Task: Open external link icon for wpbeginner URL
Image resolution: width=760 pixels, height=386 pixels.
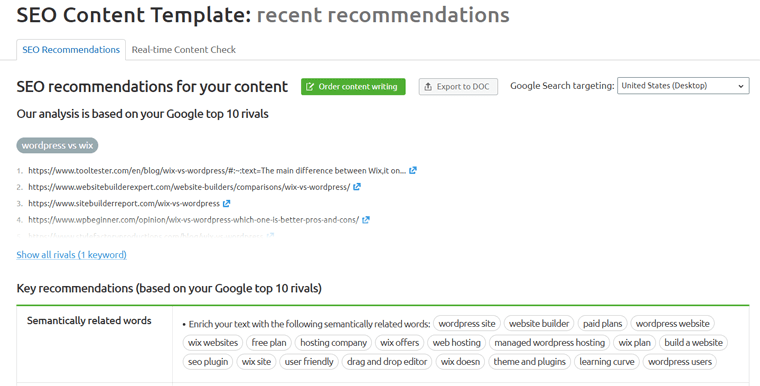Action: [366, 220]
